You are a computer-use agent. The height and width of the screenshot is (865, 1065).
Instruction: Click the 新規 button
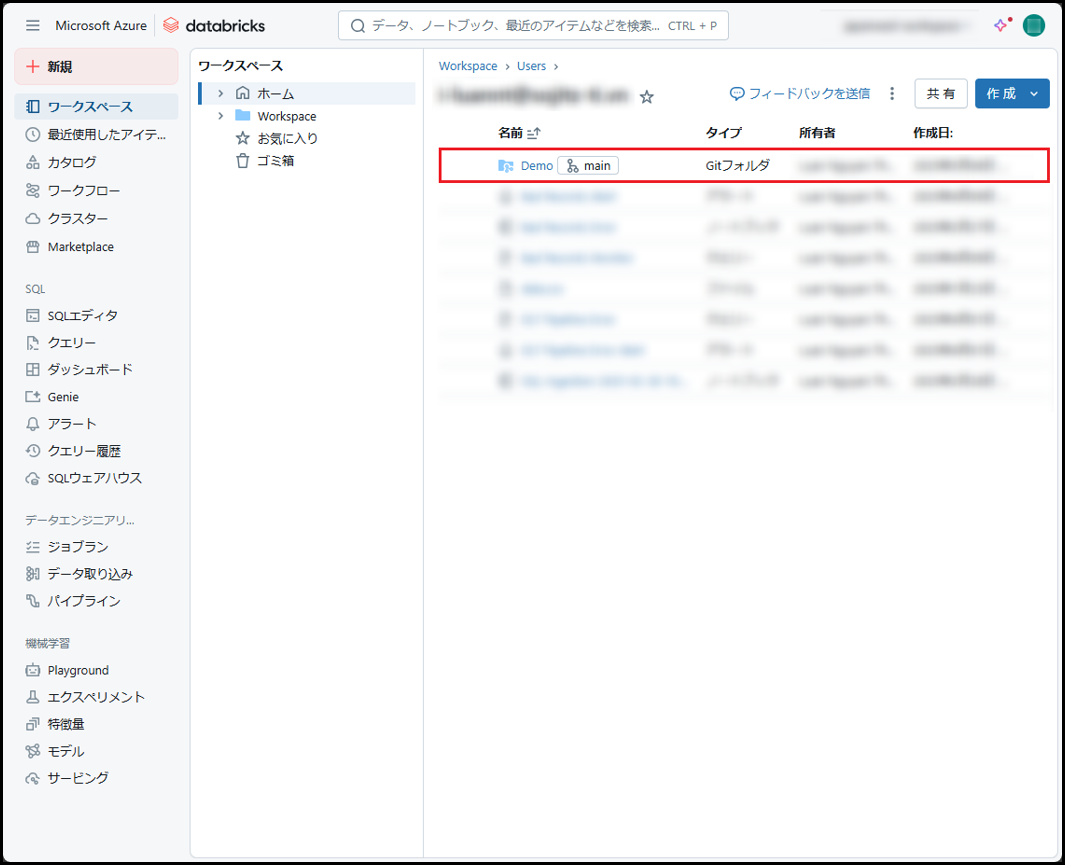pyautogui.click(x=96, y=67)
